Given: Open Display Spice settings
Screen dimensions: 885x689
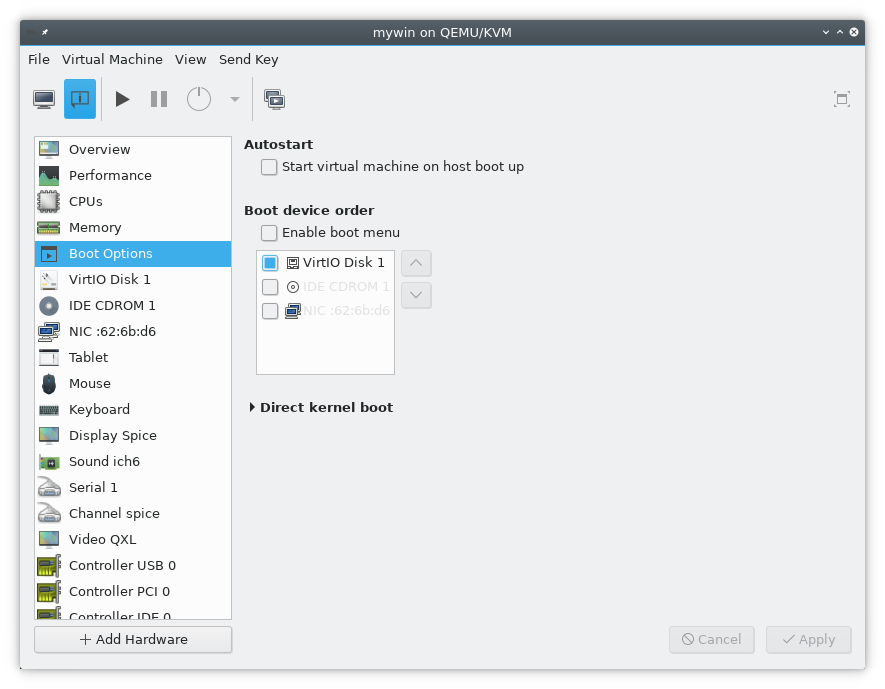Looking at the screenshot, I should pos(133,435).
